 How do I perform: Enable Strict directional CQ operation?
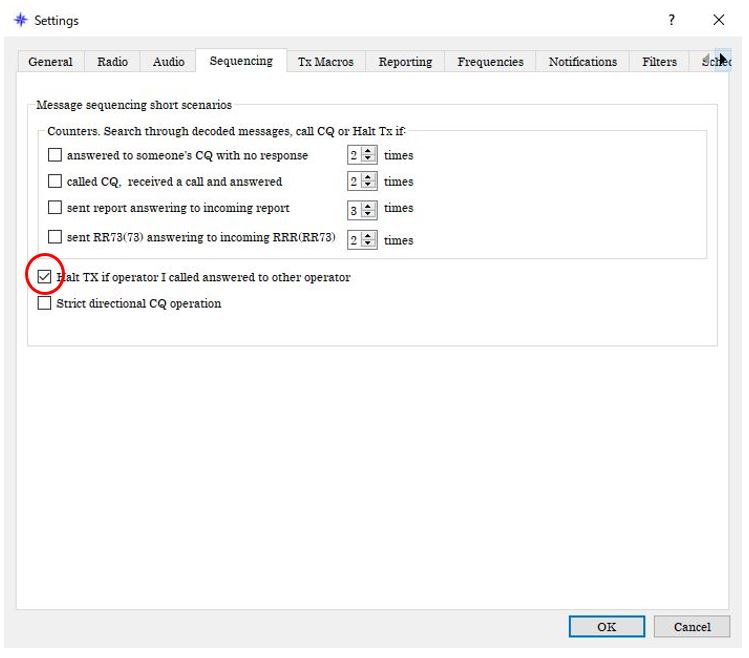pyautogui.click(x=44, y=303)
